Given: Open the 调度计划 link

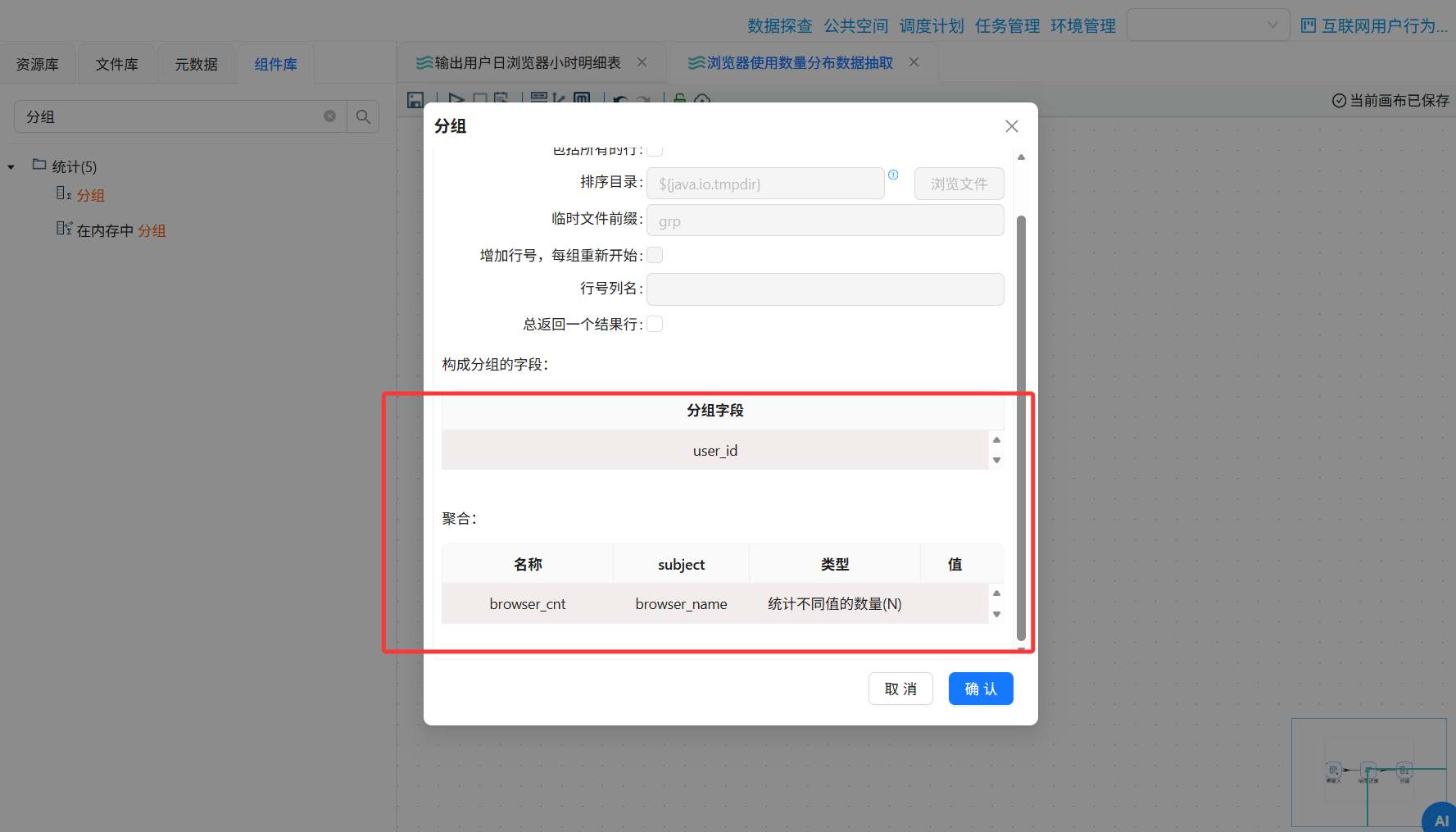Looking at the screenshot, I should (932, 25).
